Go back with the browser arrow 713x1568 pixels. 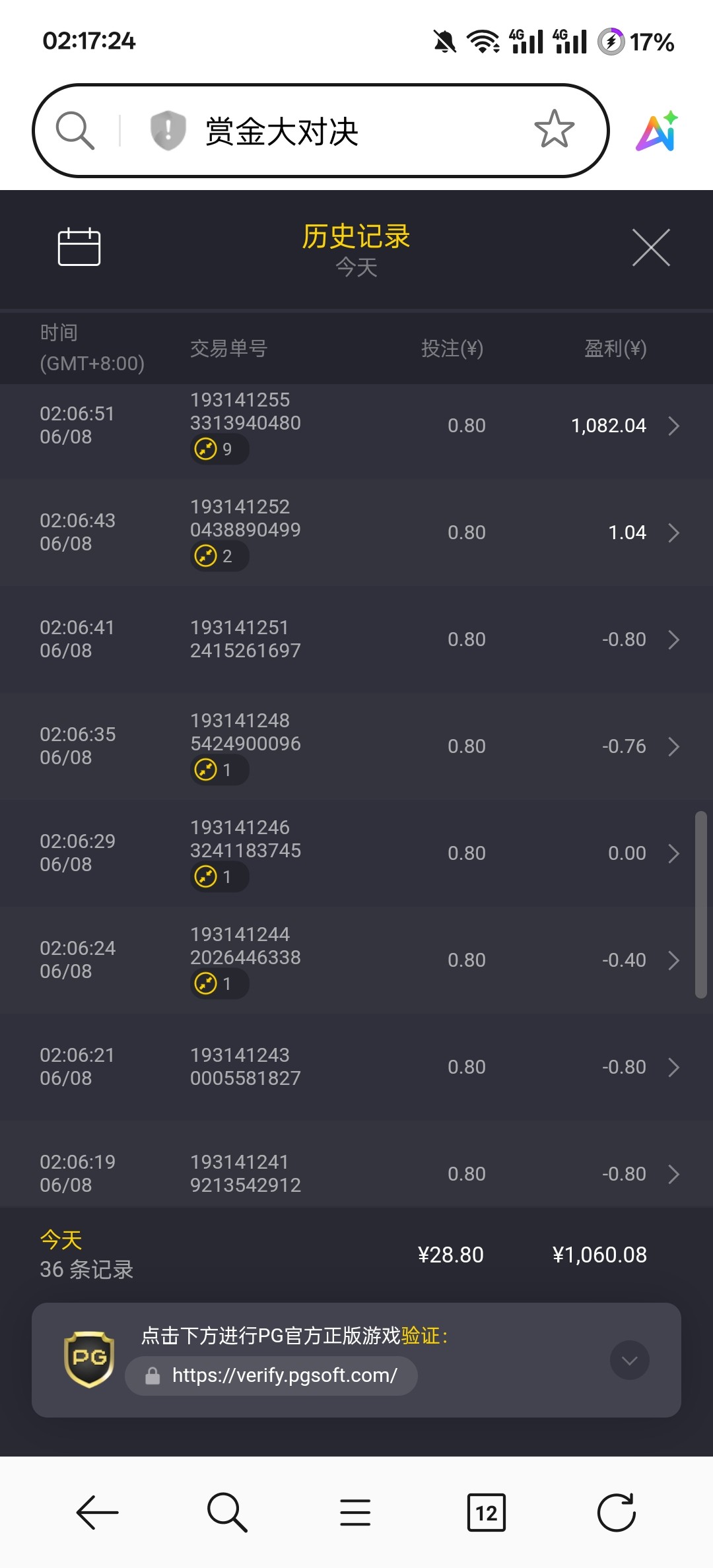pos(98,1512)
